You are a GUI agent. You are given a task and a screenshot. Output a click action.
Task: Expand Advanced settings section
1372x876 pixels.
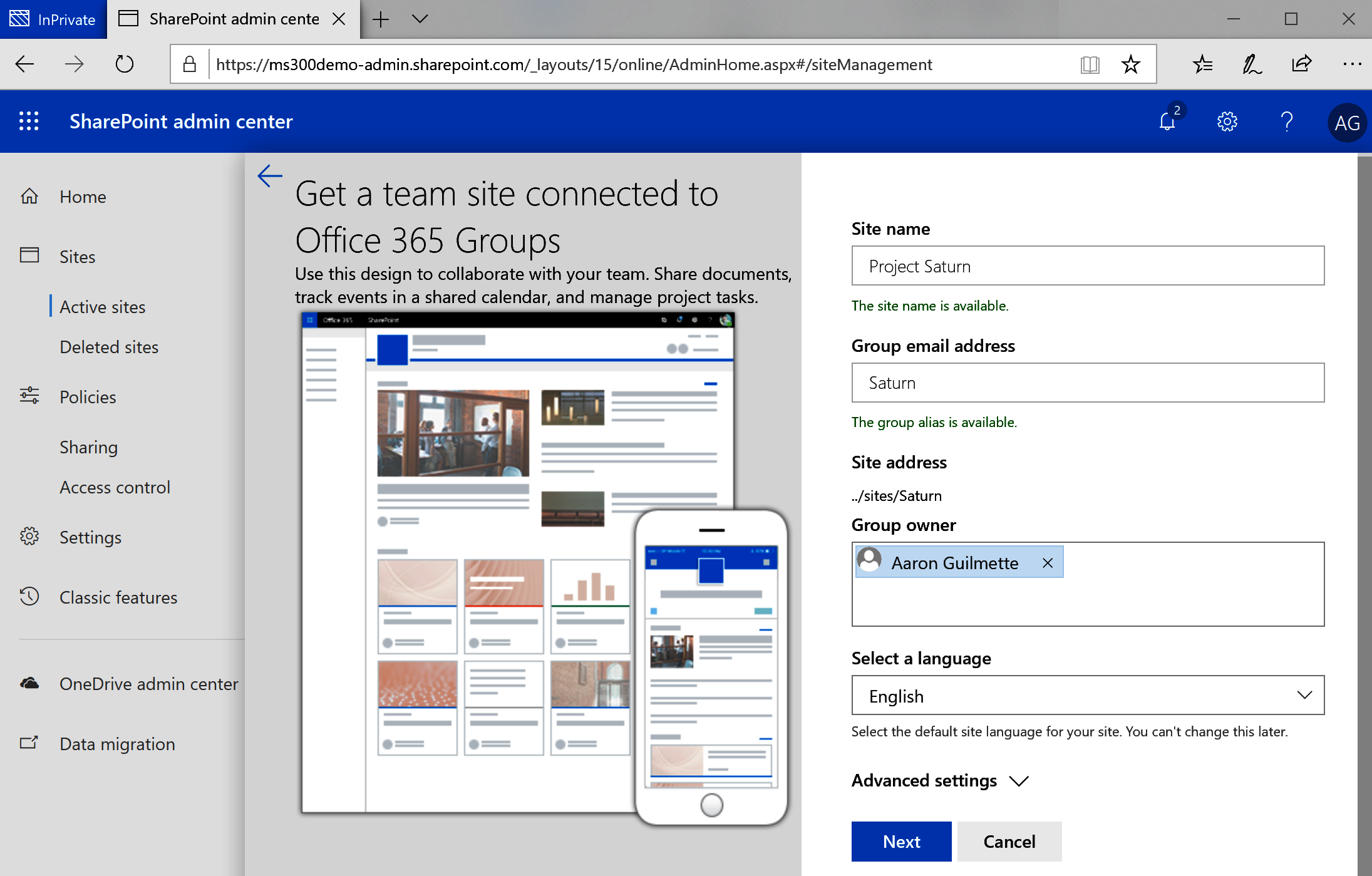pos(939,781)
